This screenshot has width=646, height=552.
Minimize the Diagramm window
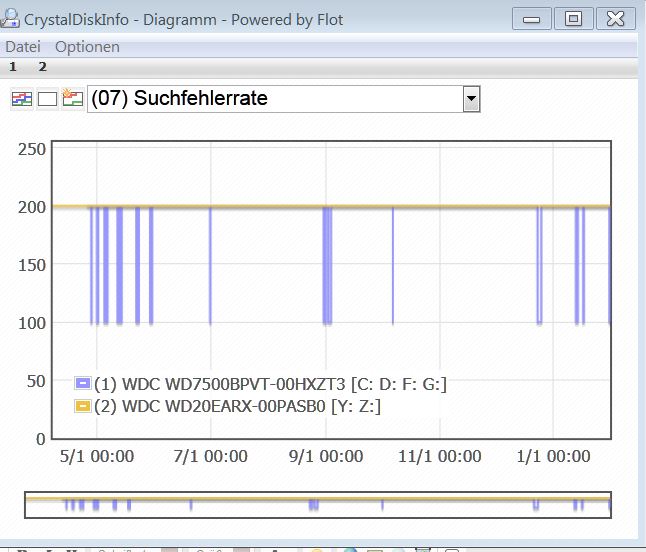click(x=531, y=19)
